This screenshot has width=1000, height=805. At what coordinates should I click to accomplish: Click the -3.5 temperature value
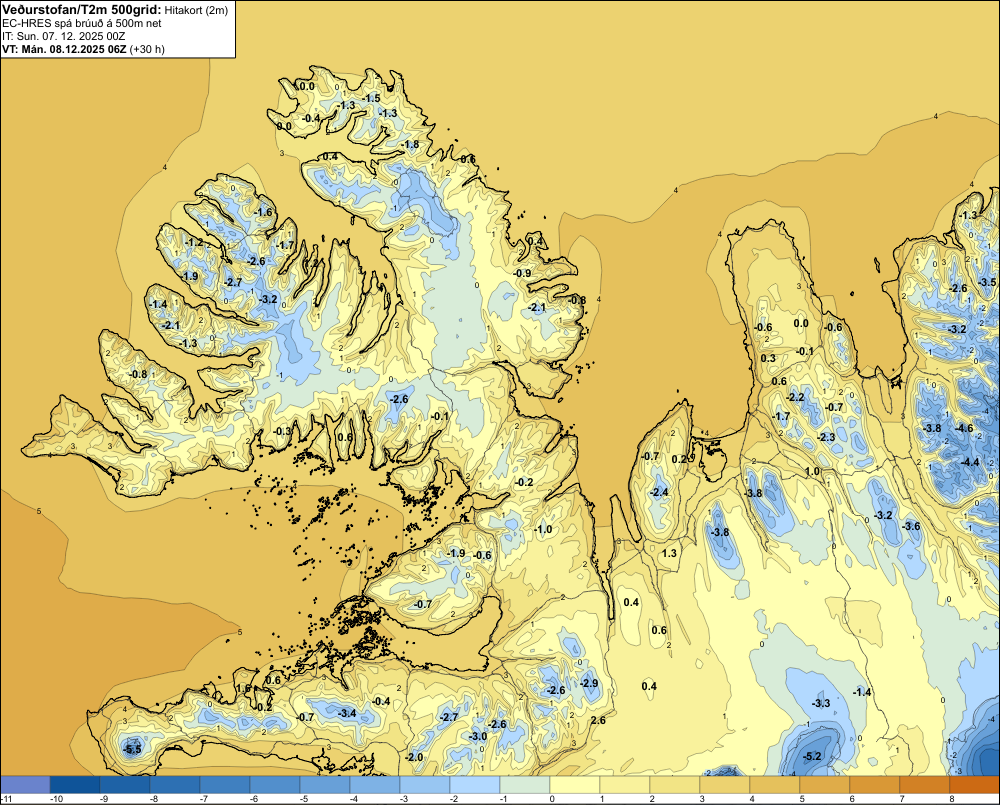(x=987, y=282)
